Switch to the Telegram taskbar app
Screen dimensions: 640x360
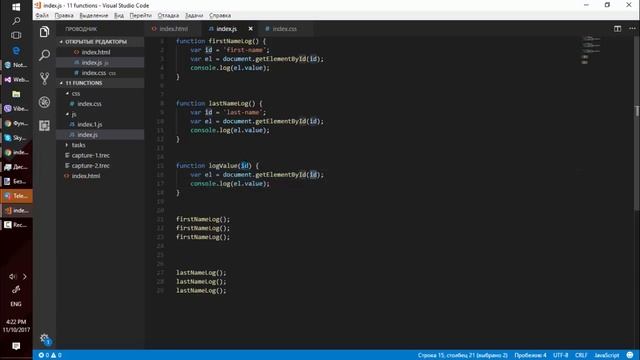[16, 196]
